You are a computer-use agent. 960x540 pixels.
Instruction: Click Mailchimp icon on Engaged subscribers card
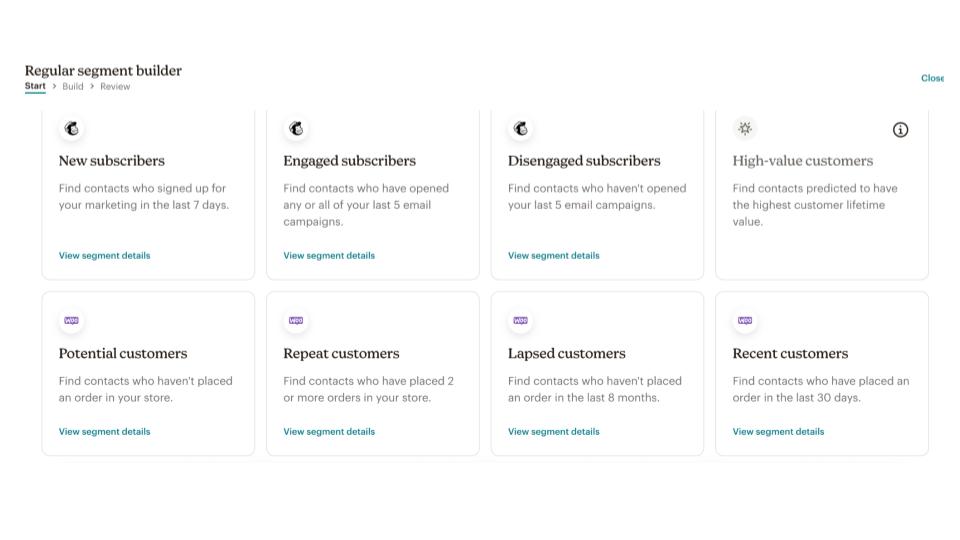click(296, 129)
